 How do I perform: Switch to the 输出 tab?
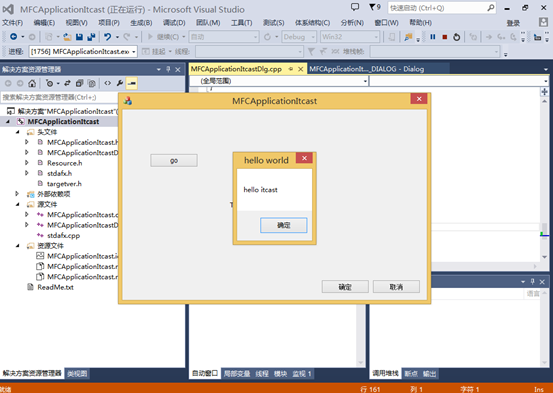429,374
